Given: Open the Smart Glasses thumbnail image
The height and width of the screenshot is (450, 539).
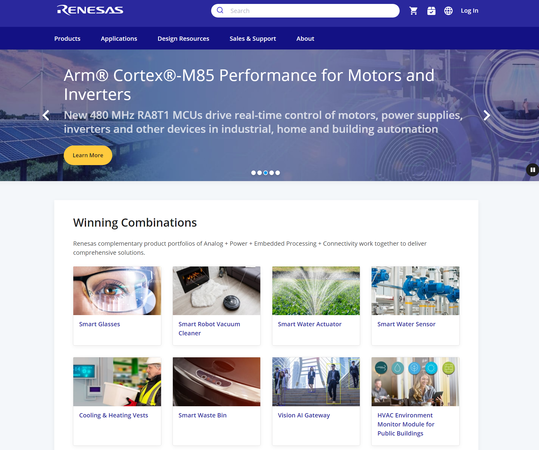Looking at the screenshot, I should (117, 290).
